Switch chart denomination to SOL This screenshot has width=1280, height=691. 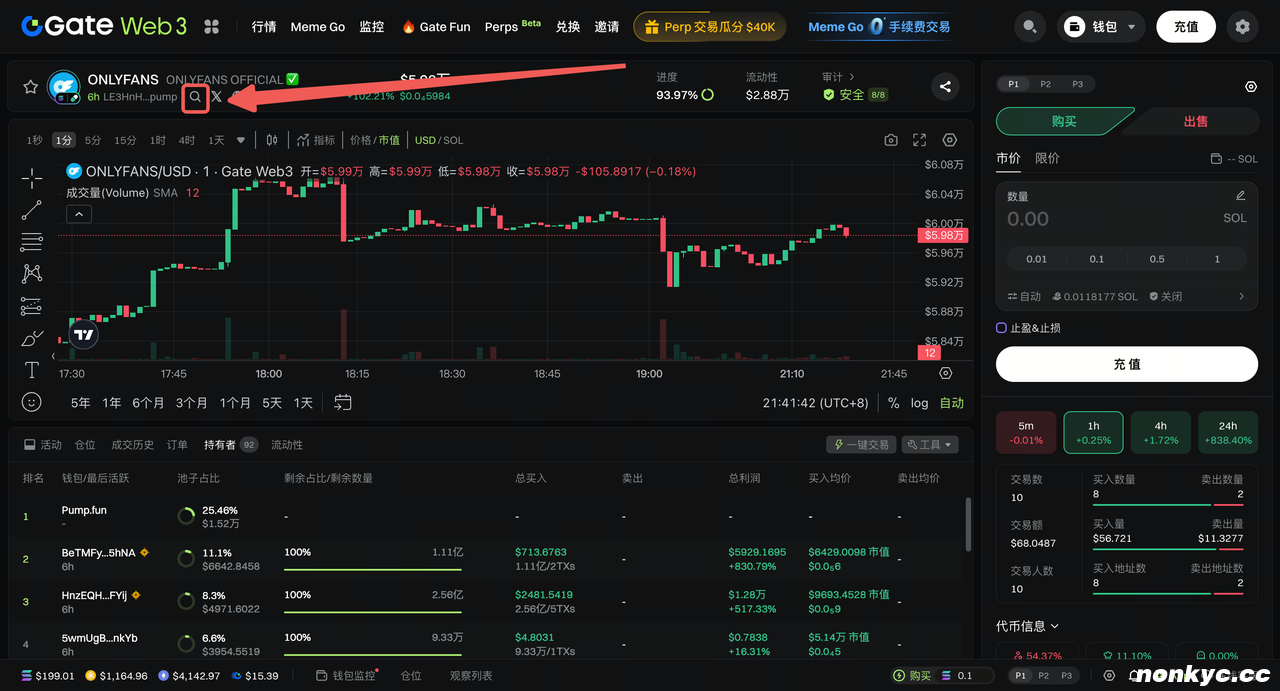point(453,140)
